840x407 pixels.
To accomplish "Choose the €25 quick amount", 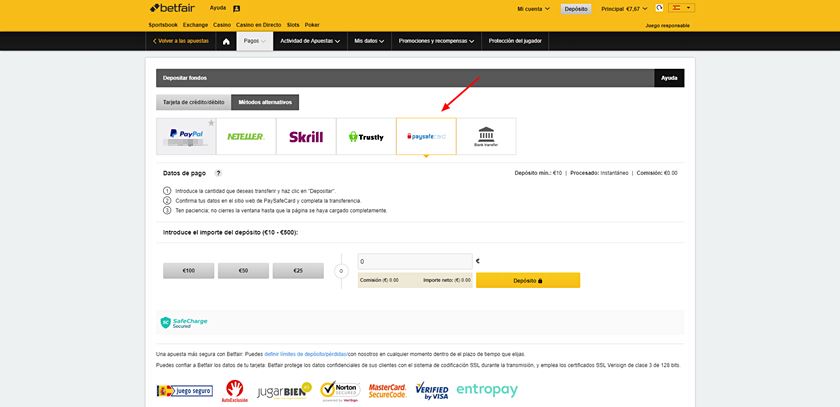I will pyautogui.click(x=298, y=271).
